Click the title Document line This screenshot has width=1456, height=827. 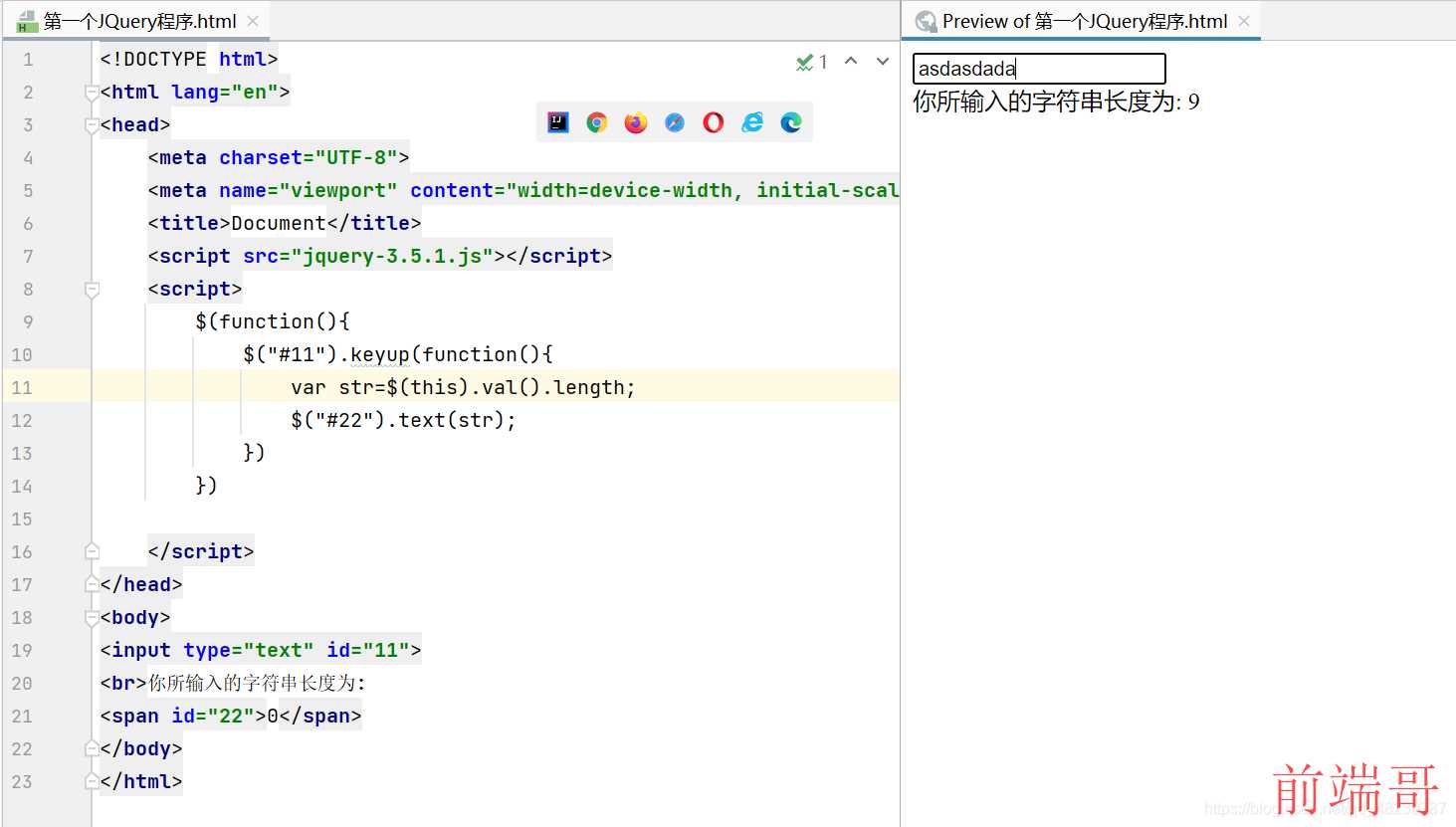(285, 223)
